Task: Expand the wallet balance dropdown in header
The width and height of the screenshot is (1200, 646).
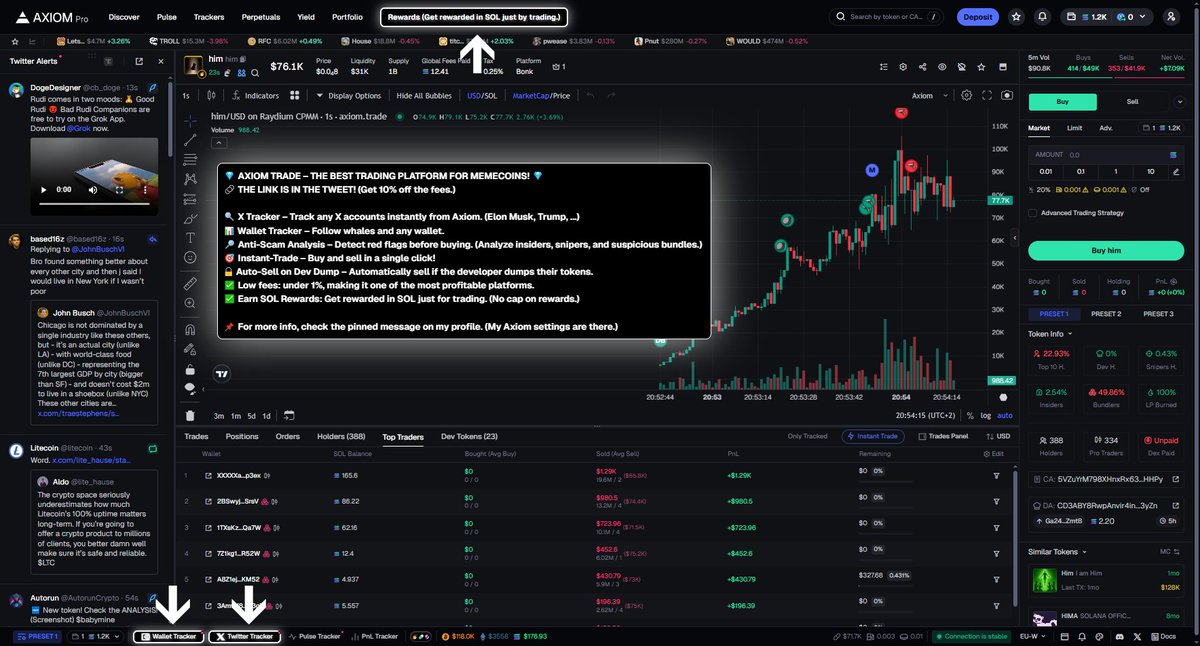Action: coord(1106,17)
